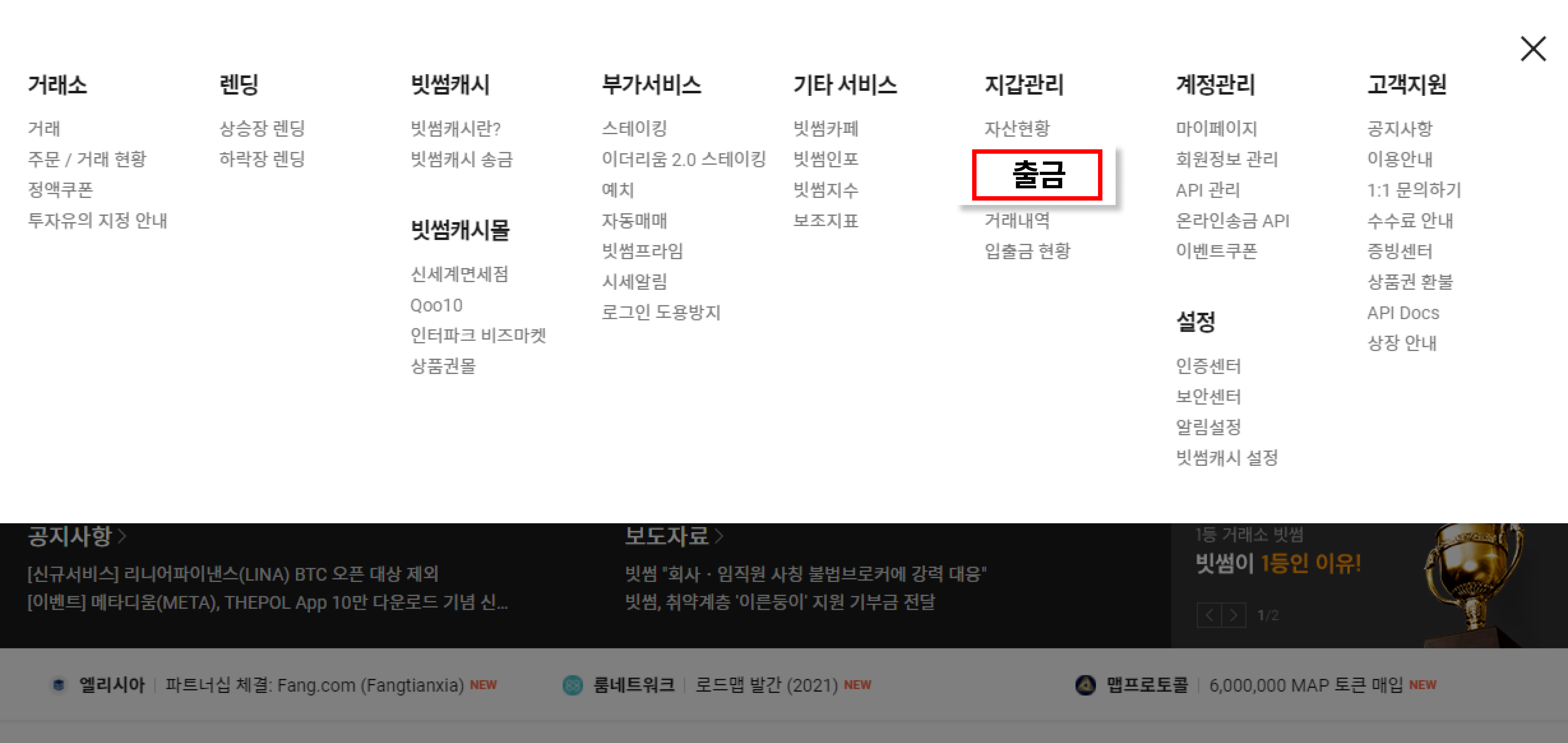This screenshot has height=743, width=1568.
Task: Click the 상승장 렌딩 link
Action: 262,128
